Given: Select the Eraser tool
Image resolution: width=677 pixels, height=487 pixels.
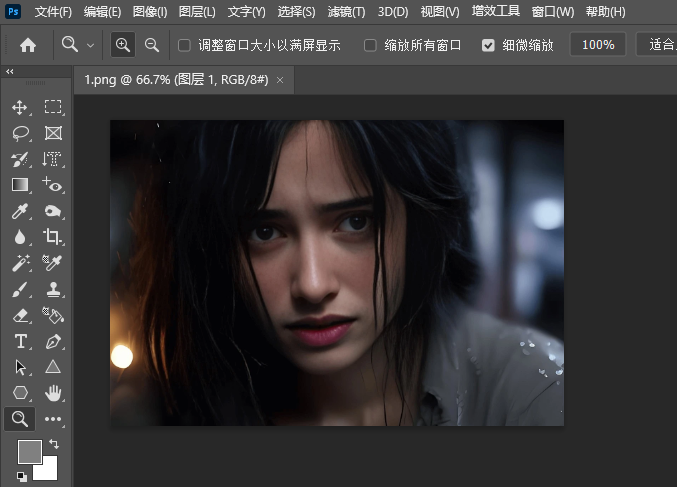Looking at the screenshot, I should tap(20, 316).
